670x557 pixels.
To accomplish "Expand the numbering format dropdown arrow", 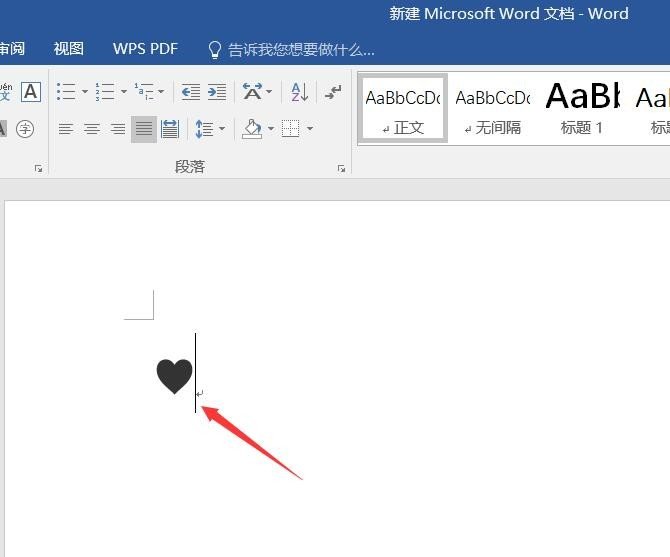I will click(123, 91).
